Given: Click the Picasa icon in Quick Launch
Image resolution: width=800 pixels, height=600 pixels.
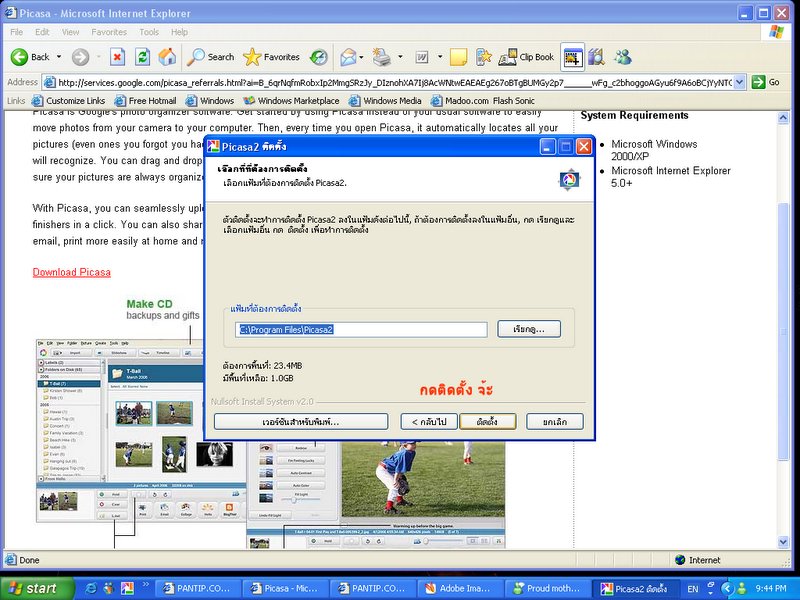Looking at the screenshot, I should point(127,588).
